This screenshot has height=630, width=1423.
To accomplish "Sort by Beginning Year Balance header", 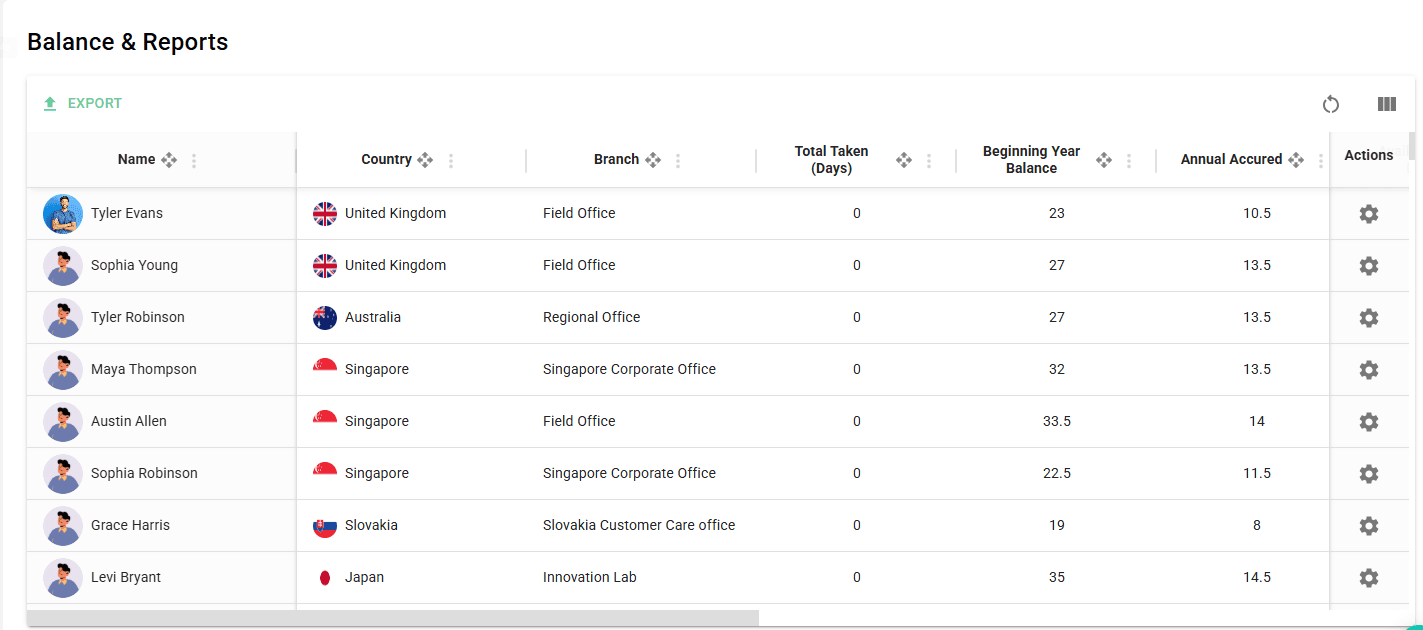I will 1031,160.
